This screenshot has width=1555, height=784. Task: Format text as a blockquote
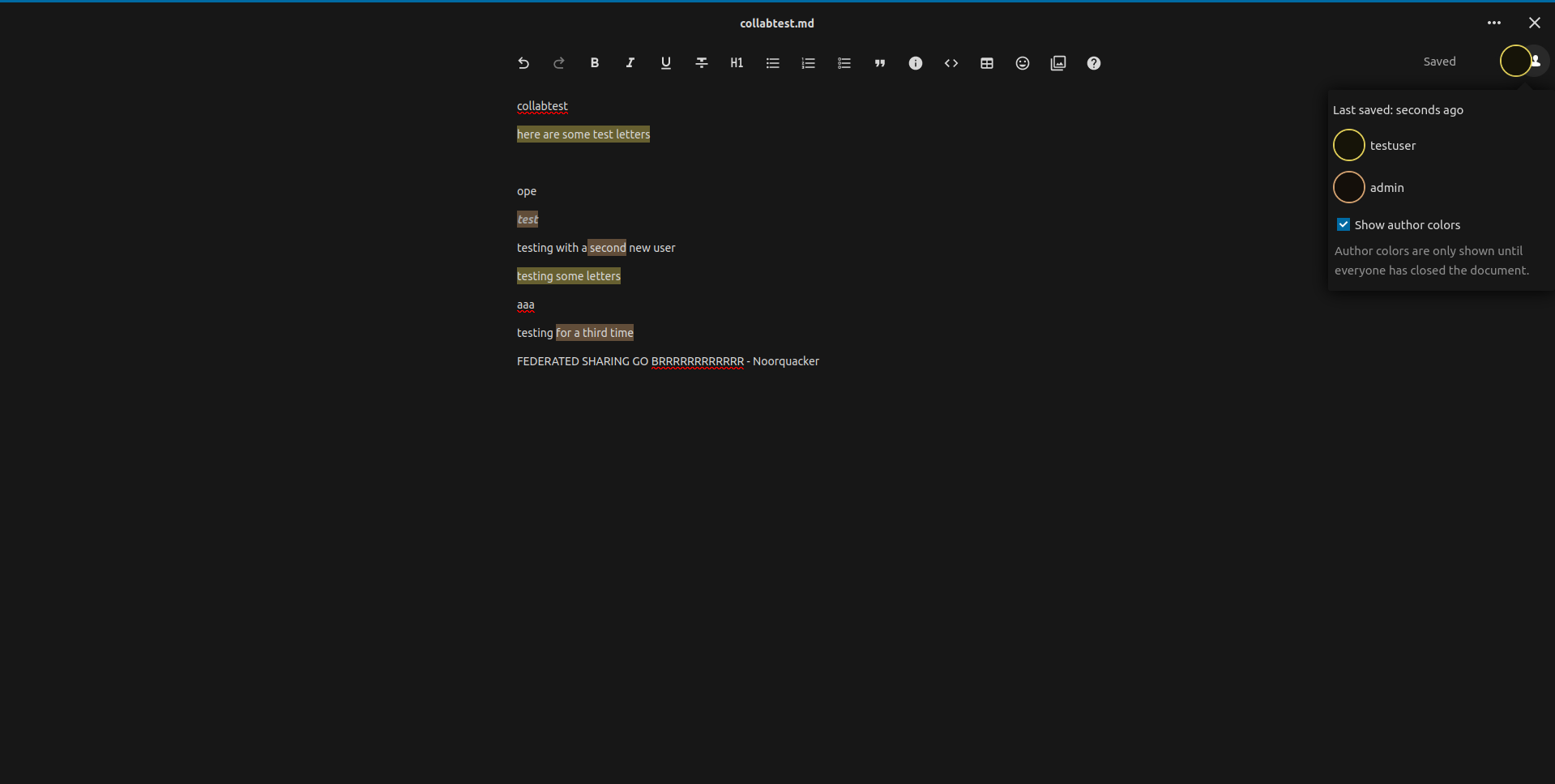coord(879,62)
